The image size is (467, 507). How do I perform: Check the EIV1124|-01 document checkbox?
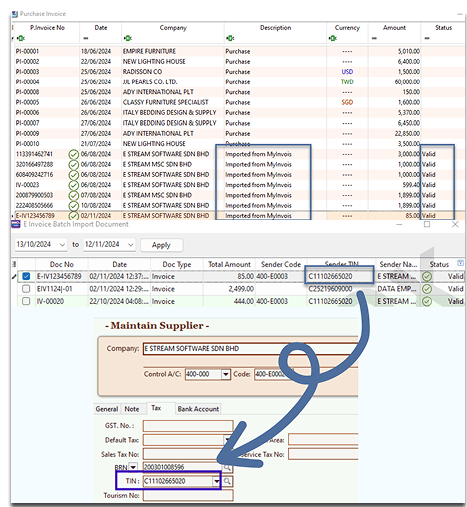pyautogui.click(x=26, y=289)
